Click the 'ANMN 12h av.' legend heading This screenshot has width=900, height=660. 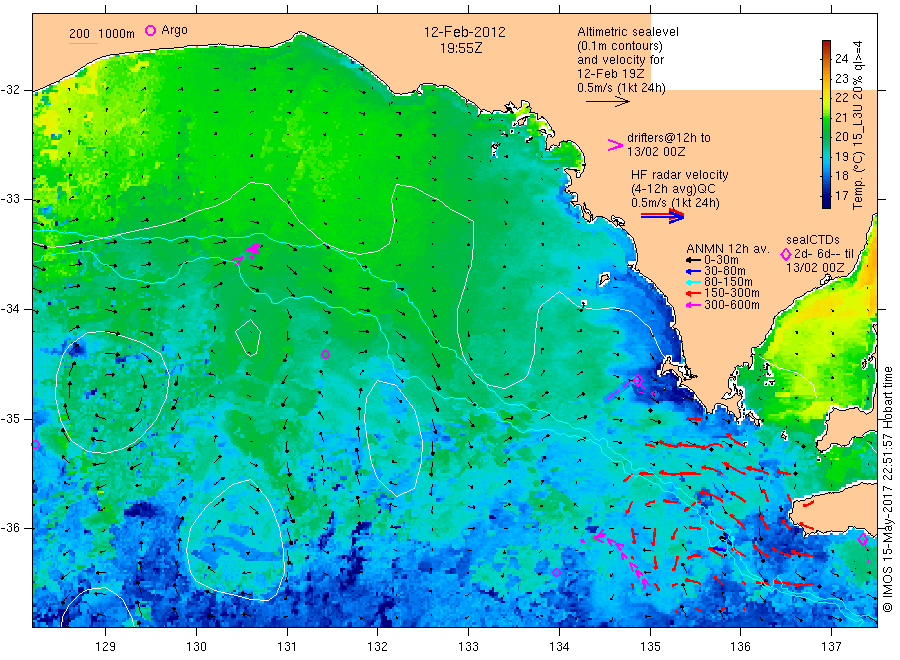point(727,249)
